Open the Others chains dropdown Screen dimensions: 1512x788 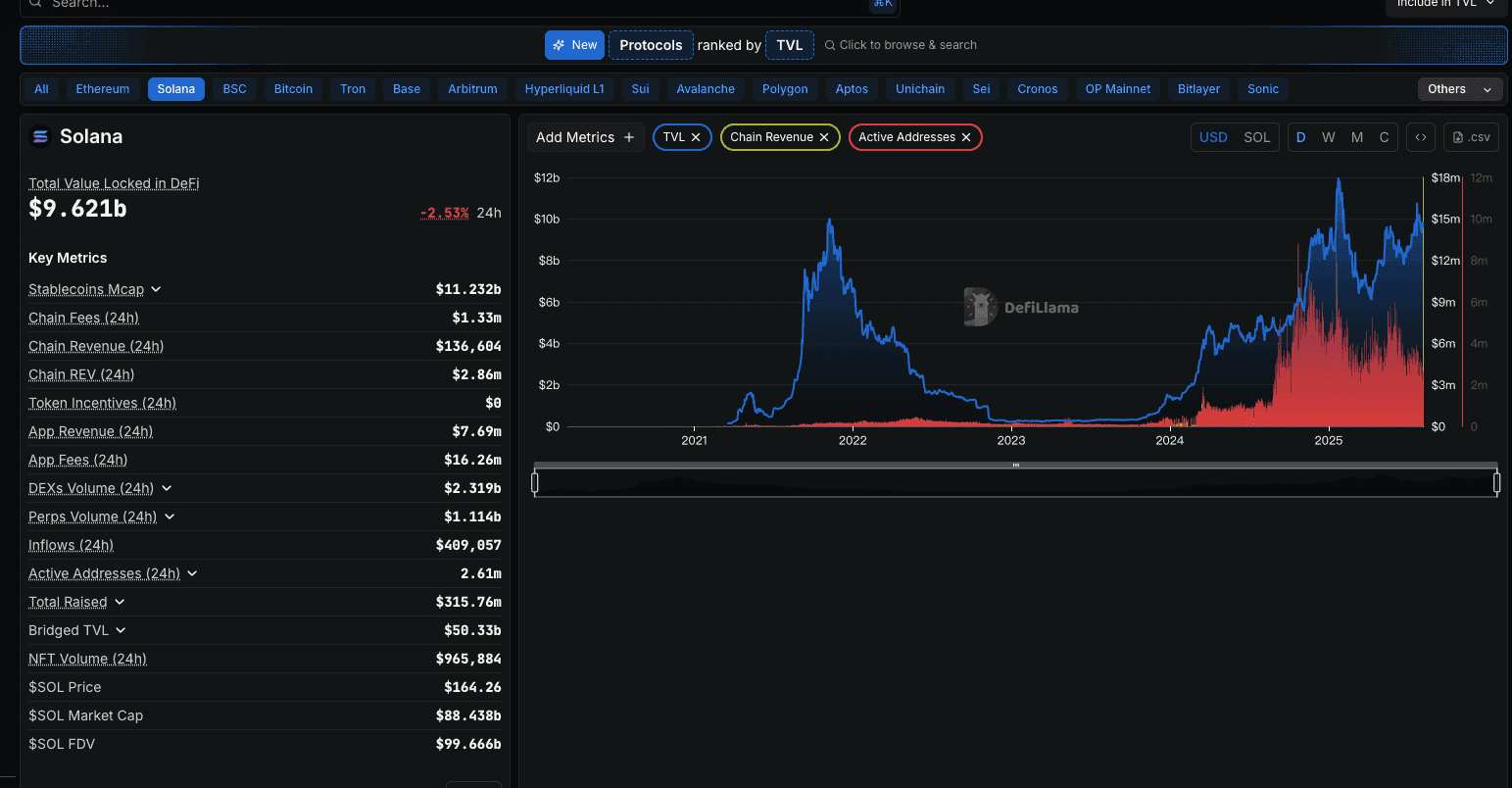pyautogui.click(x=1459, y=89)
